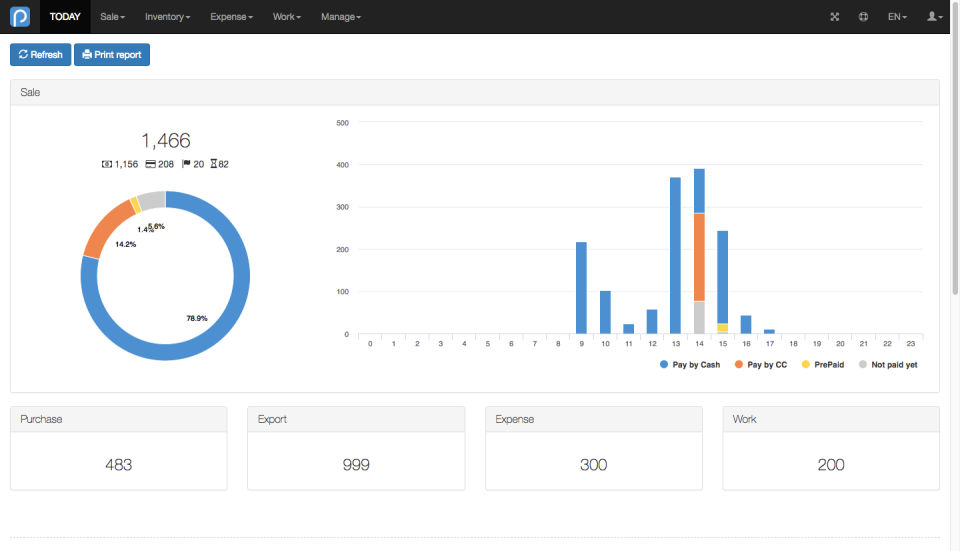Viewport: 960px width, 551px height.
Task: Click the app logo icon
Action: [x=20, y=17]
